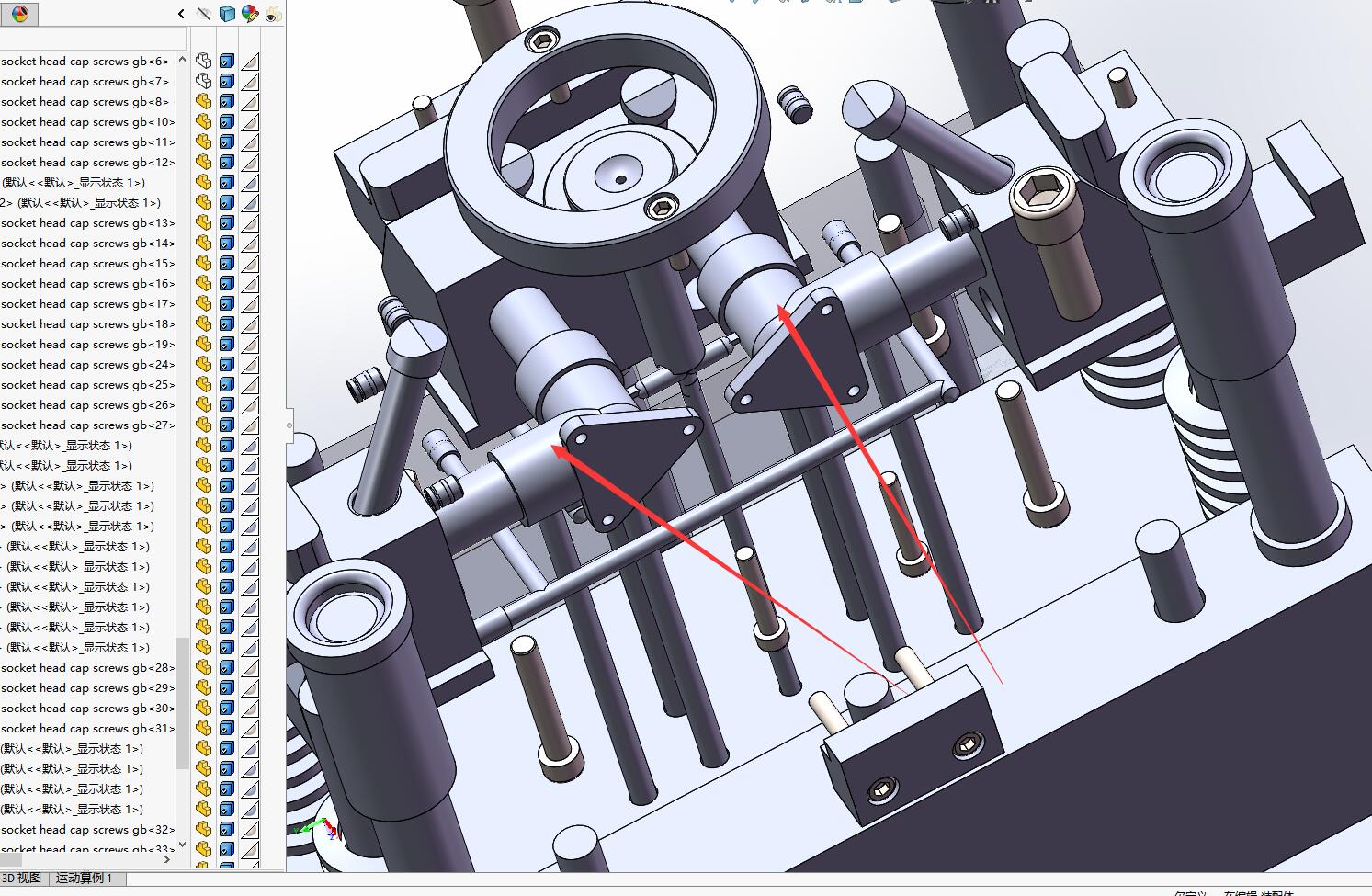Image resolution: width=1372 pixels, height=896 pixels.
Task: Click the horizontal scroll-right arrow
Action: [x=167, y=859]
